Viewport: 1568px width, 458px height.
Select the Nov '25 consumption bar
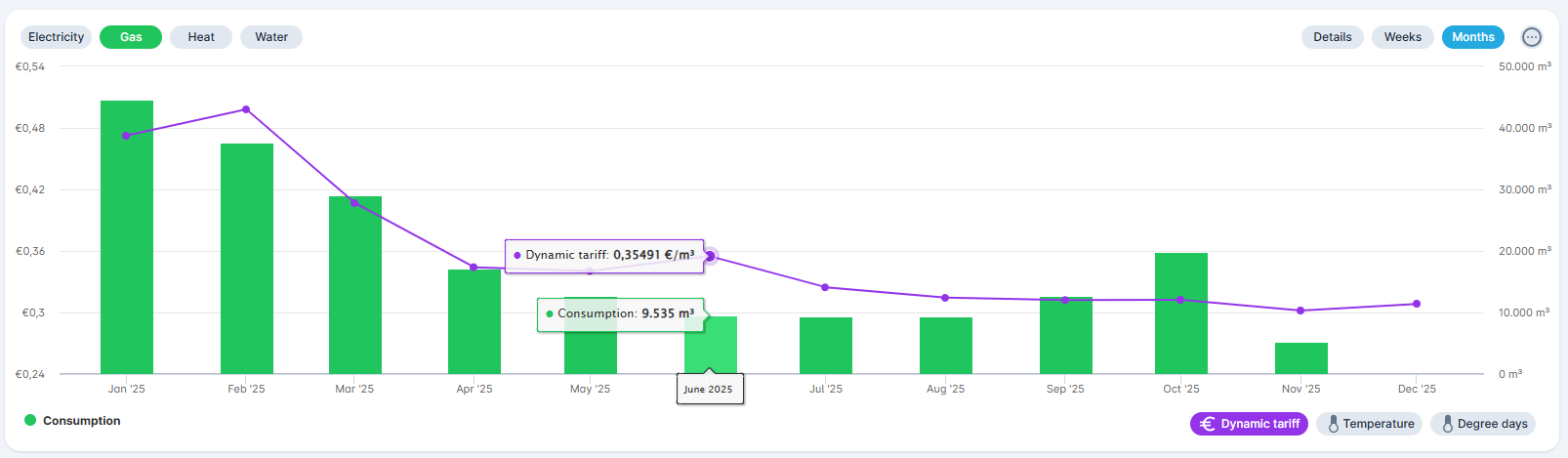pos(1300,358)
